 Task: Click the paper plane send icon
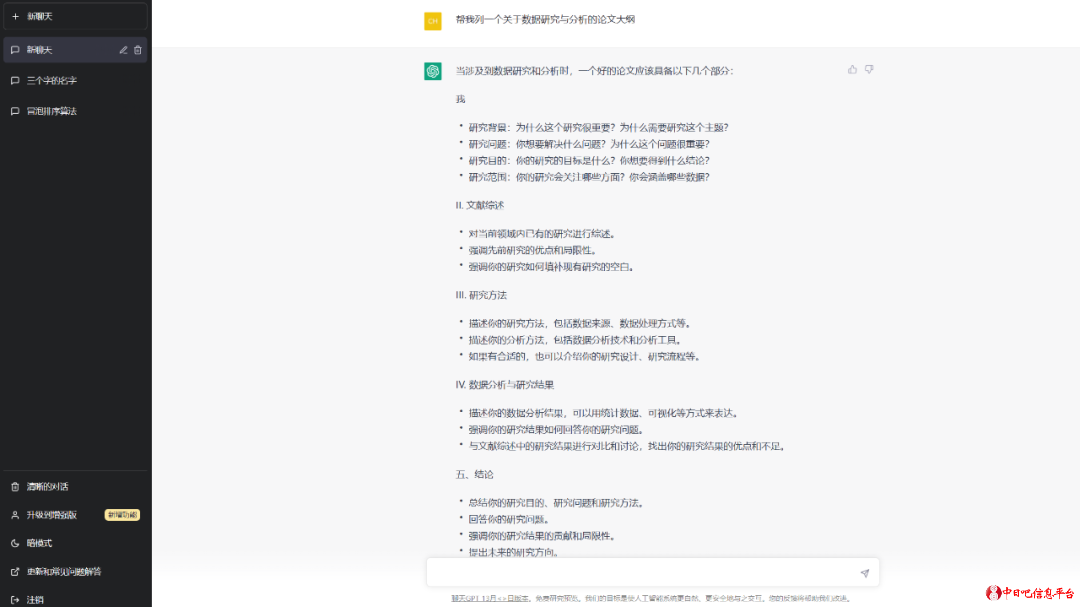pyautogui.click(x=864, y=572)
